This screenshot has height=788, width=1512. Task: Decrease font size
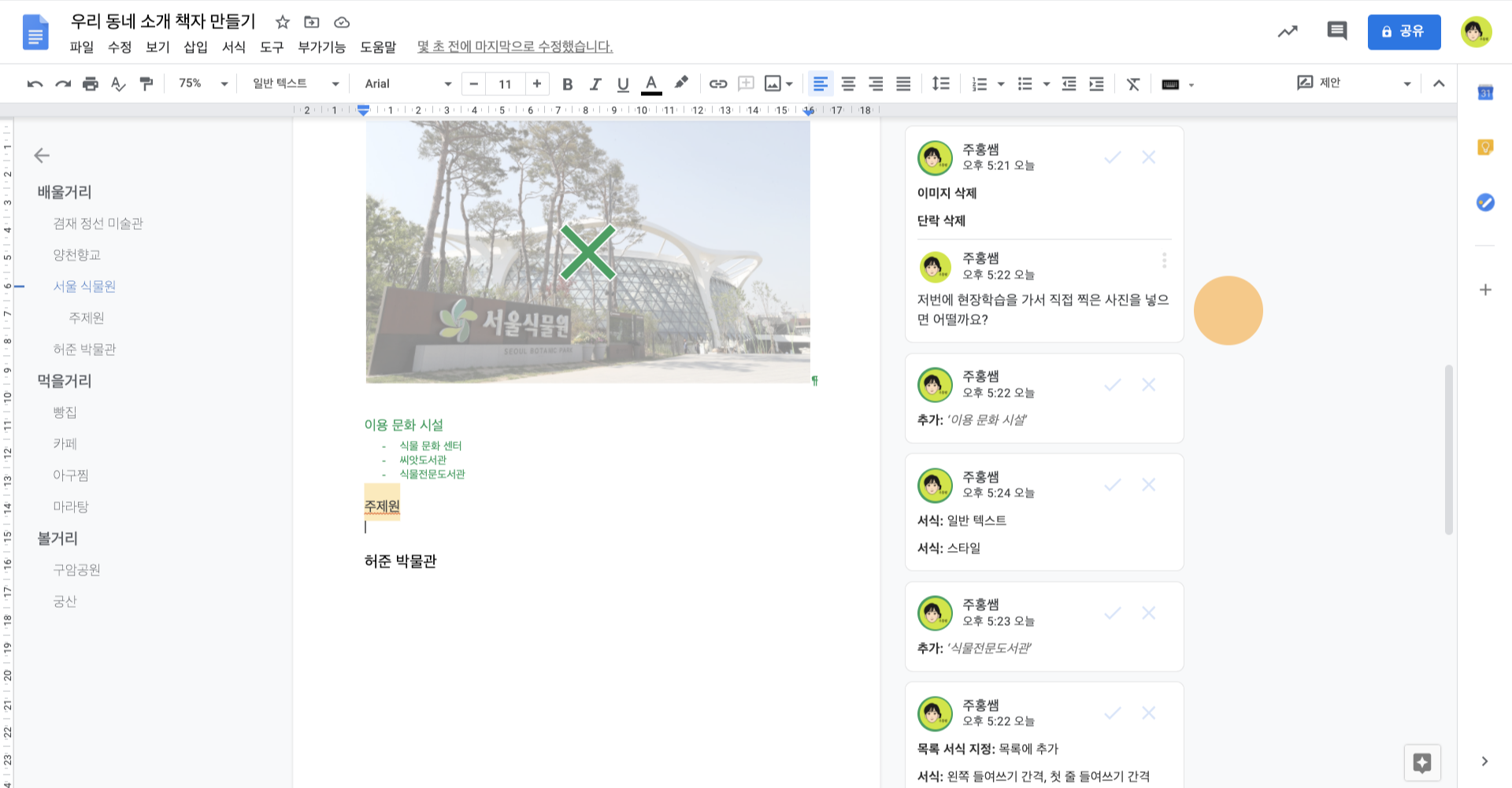(473, 83)
